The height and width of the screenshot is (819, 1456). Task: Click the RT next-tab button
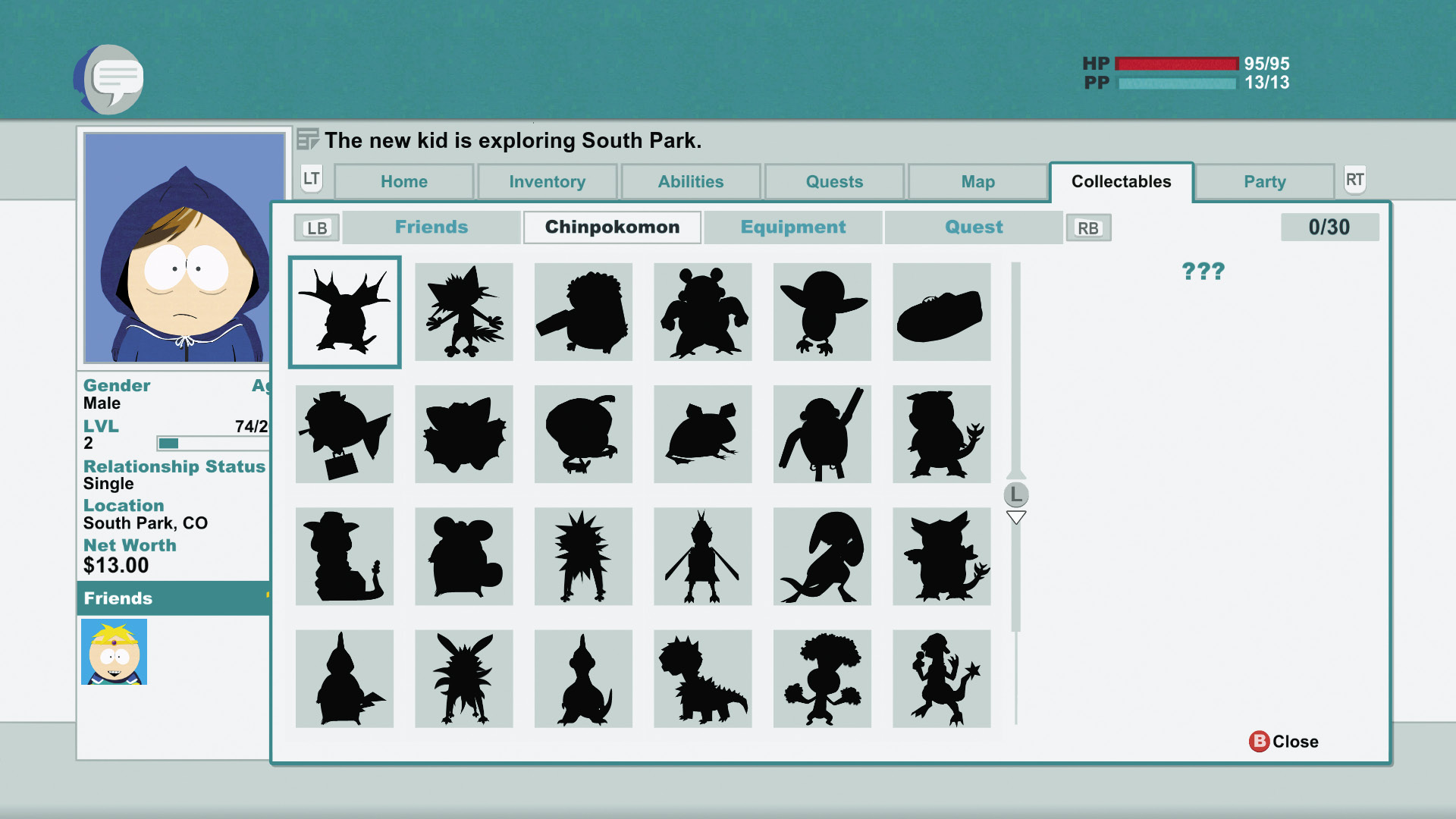[x=1355, y=180]
